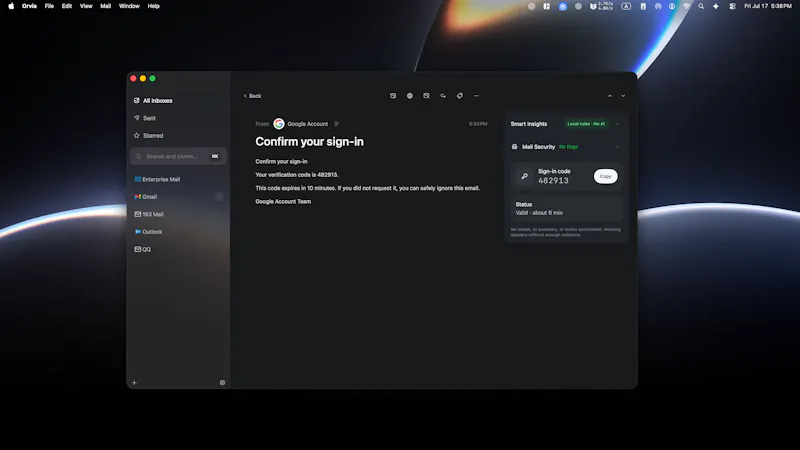Open the Starred folder
This screenshot has height=450, width=800.
click(178, 136)
